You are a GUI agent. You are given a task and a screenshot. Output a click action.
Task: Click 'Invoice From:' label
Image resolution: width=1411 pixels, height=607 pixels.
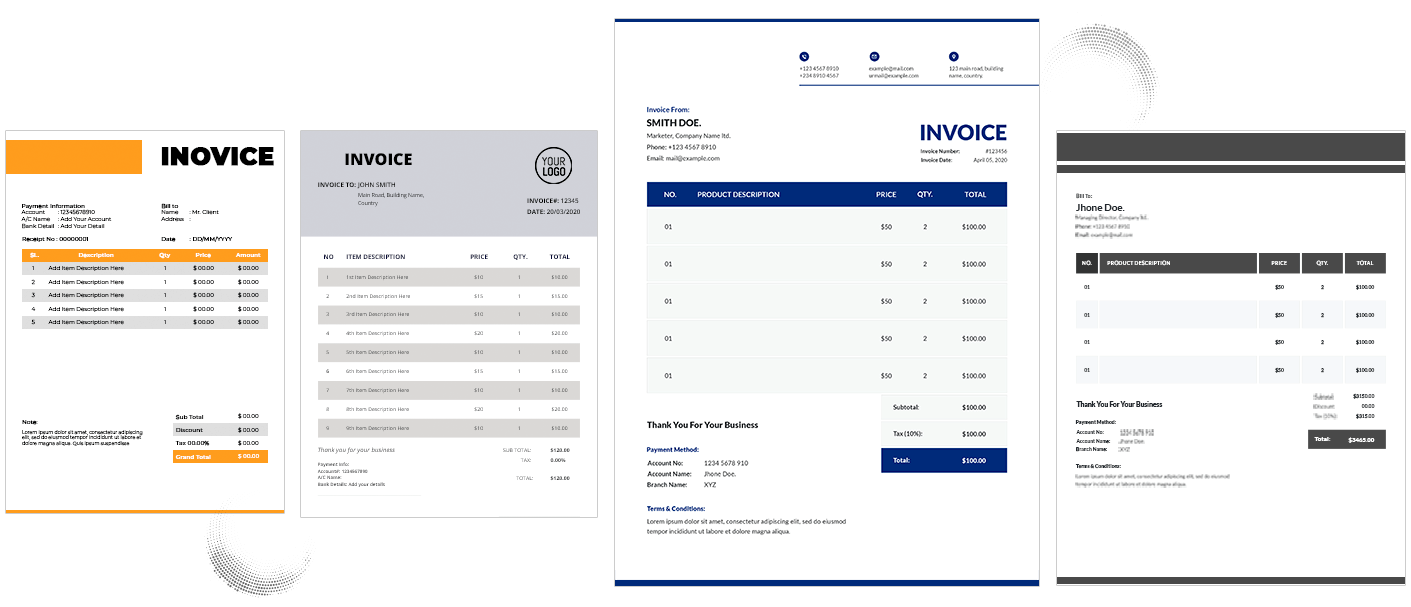(x=668, y=110)
